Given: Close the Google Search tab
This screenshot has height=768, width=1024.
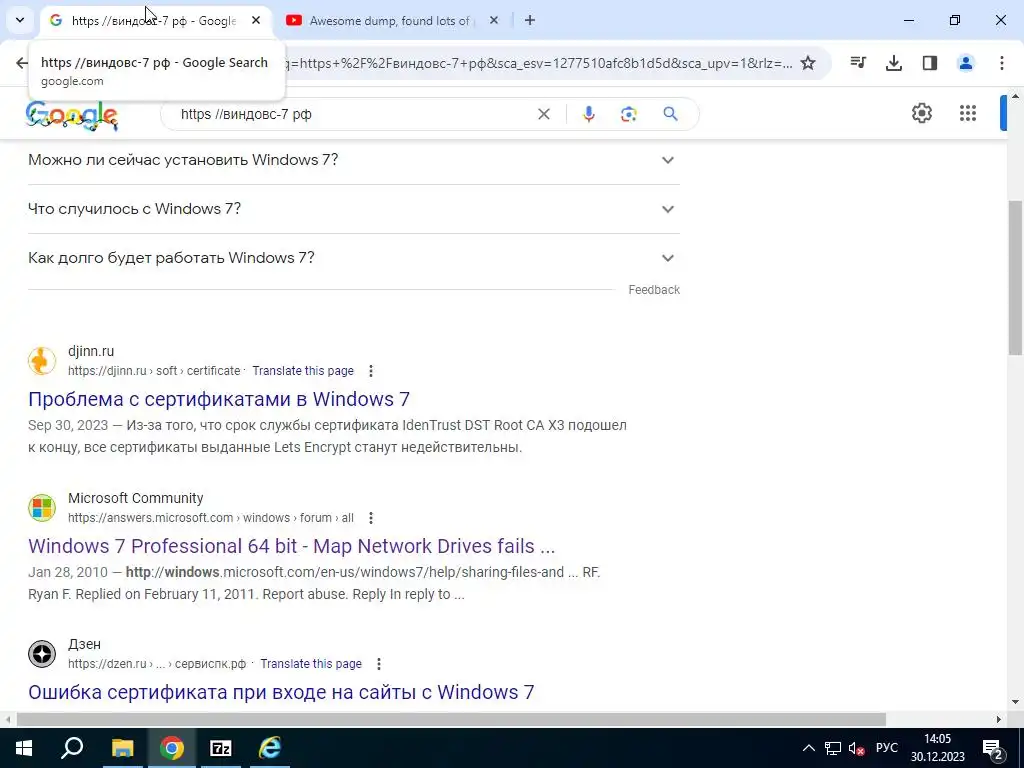Looking at the screenshot, I should (256, 21).
